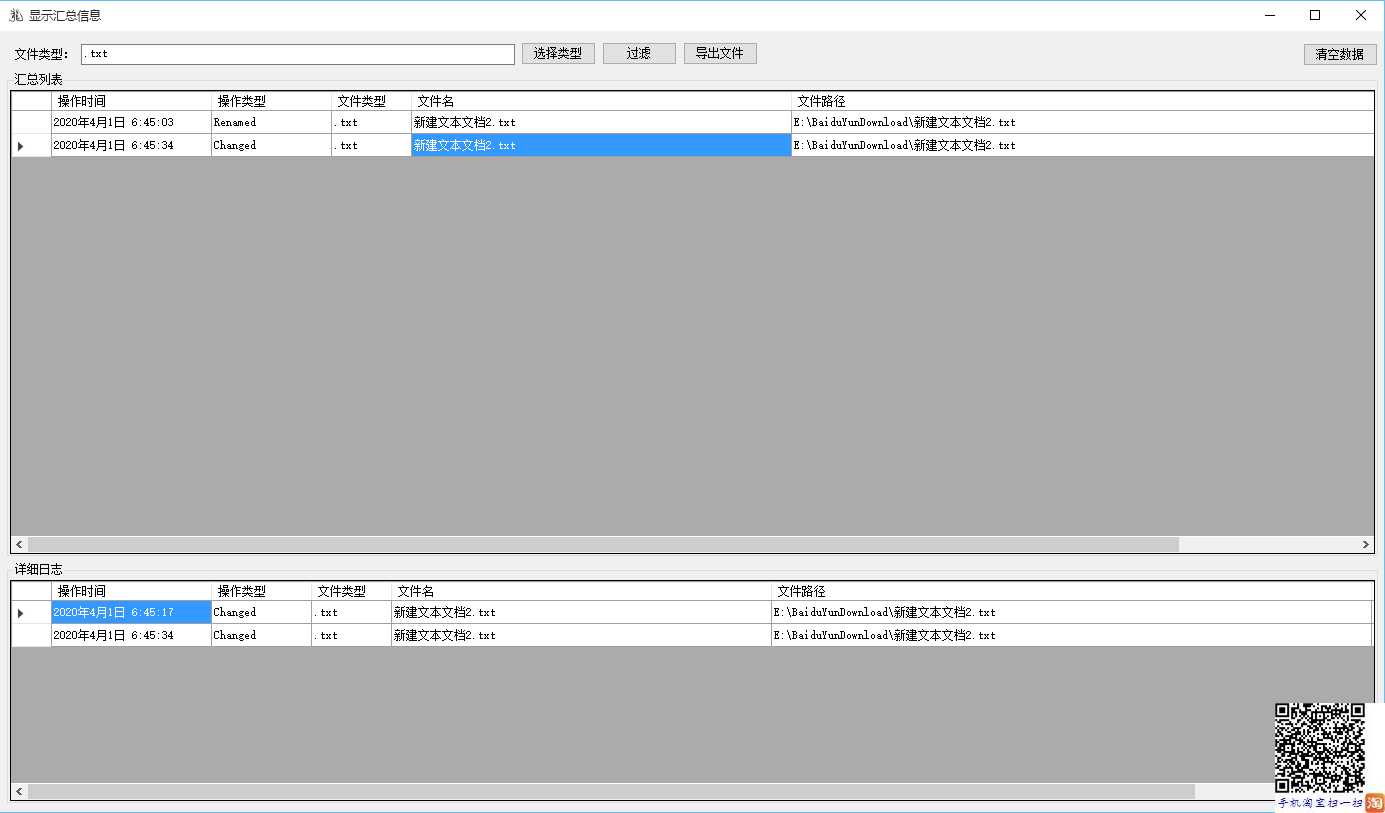The image size is (1385, 813).
Task: Click .txt type cell in 6:45:17 log row
Action: pyautogui.click(x=351, y=612)
